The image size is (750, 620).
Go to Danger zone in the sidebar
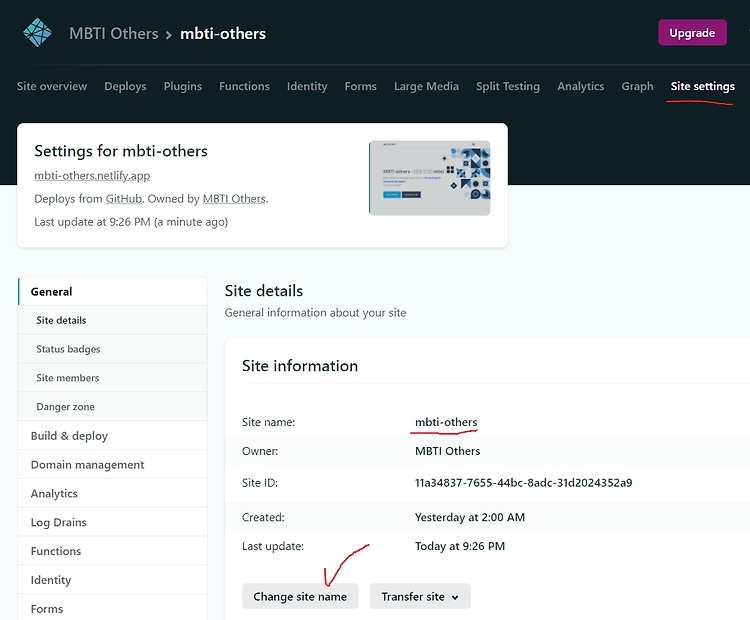click(x=113, y=407)
